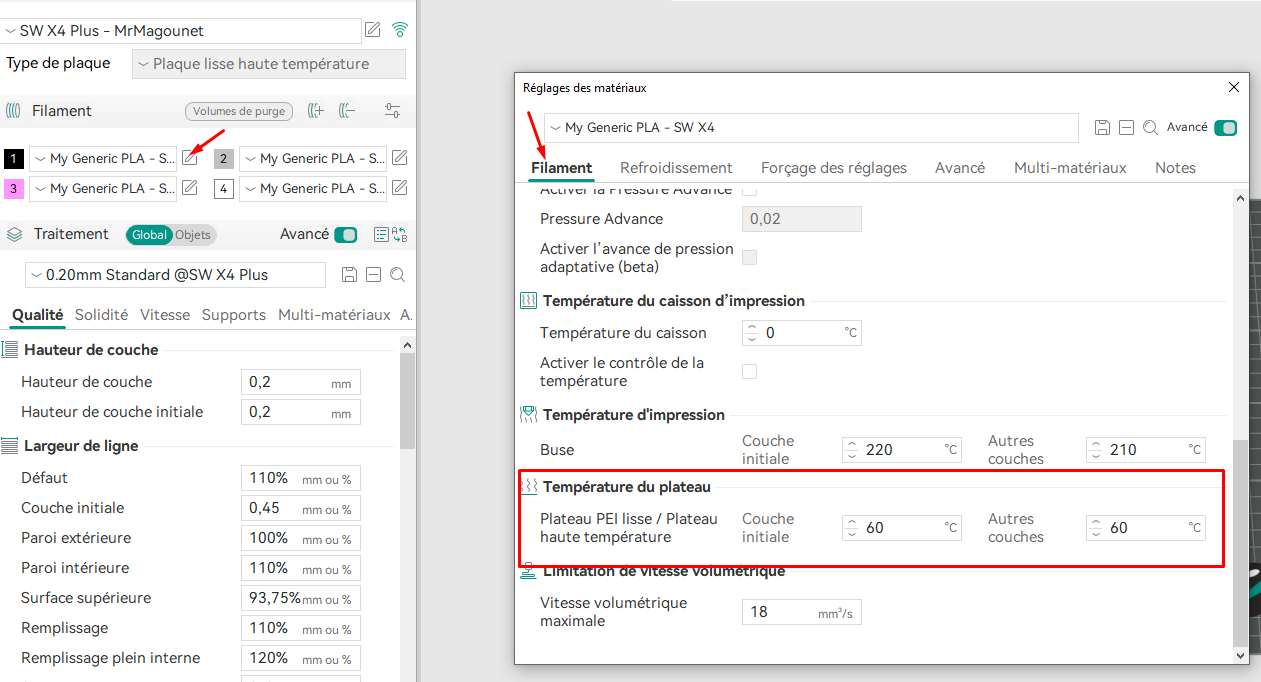
Task: Open the Solidité tab
Action: (x=101, y=314)
